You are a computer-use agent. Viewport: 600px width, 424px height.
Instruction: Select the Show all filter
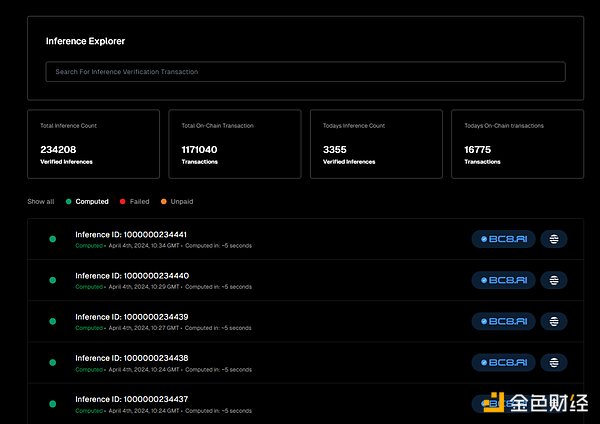pyautogui.click(x=40, y=202)
